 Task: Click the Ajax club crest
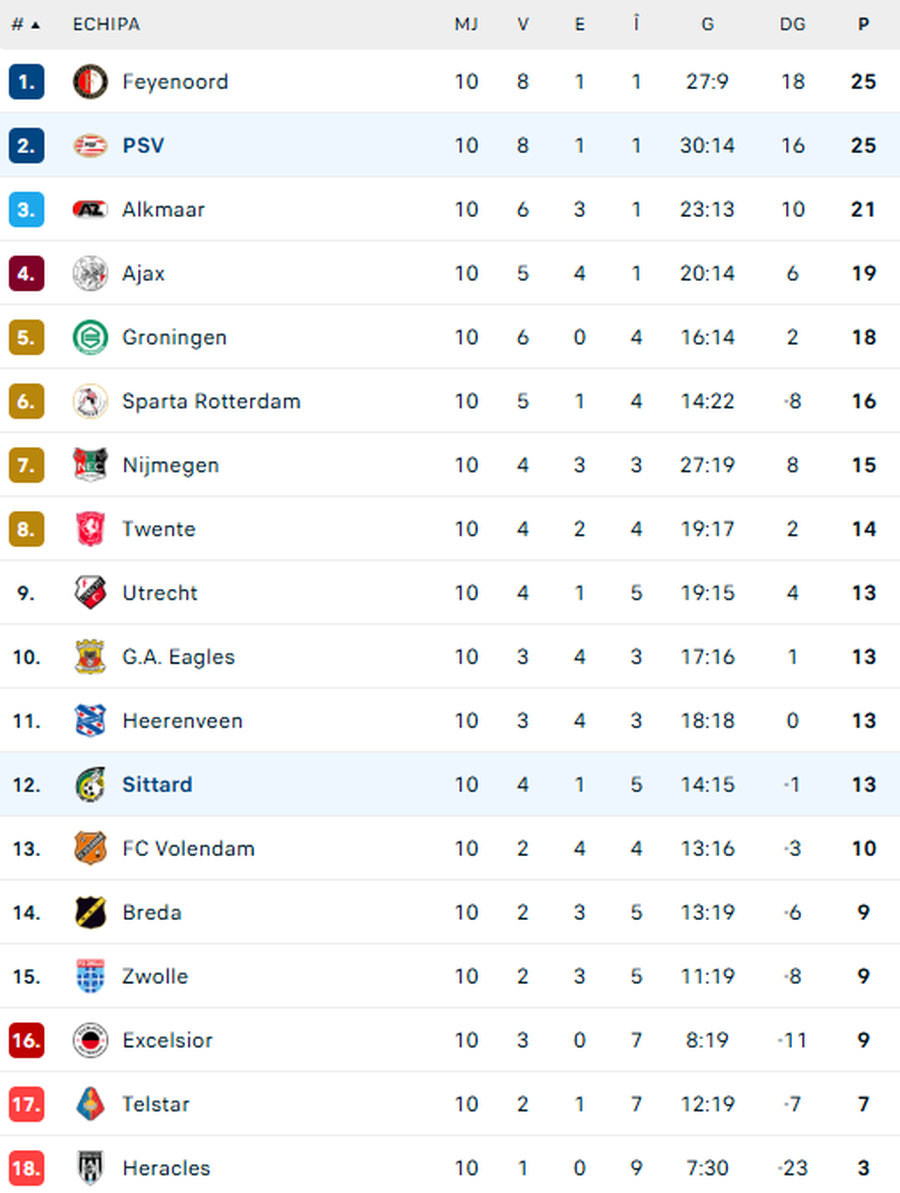90,274
